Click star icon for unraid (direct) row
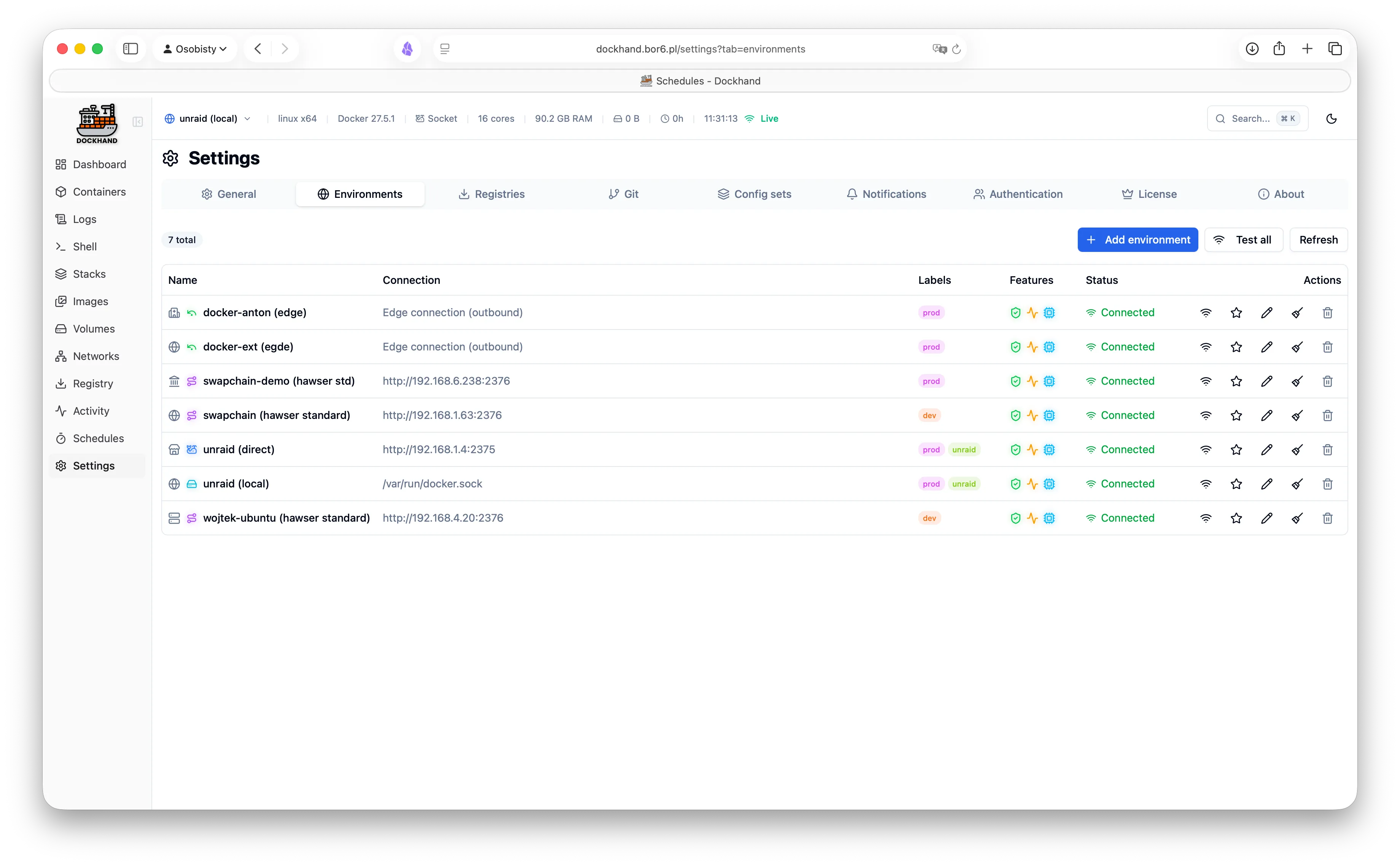1400x866 pixels. pos(1236,450)
